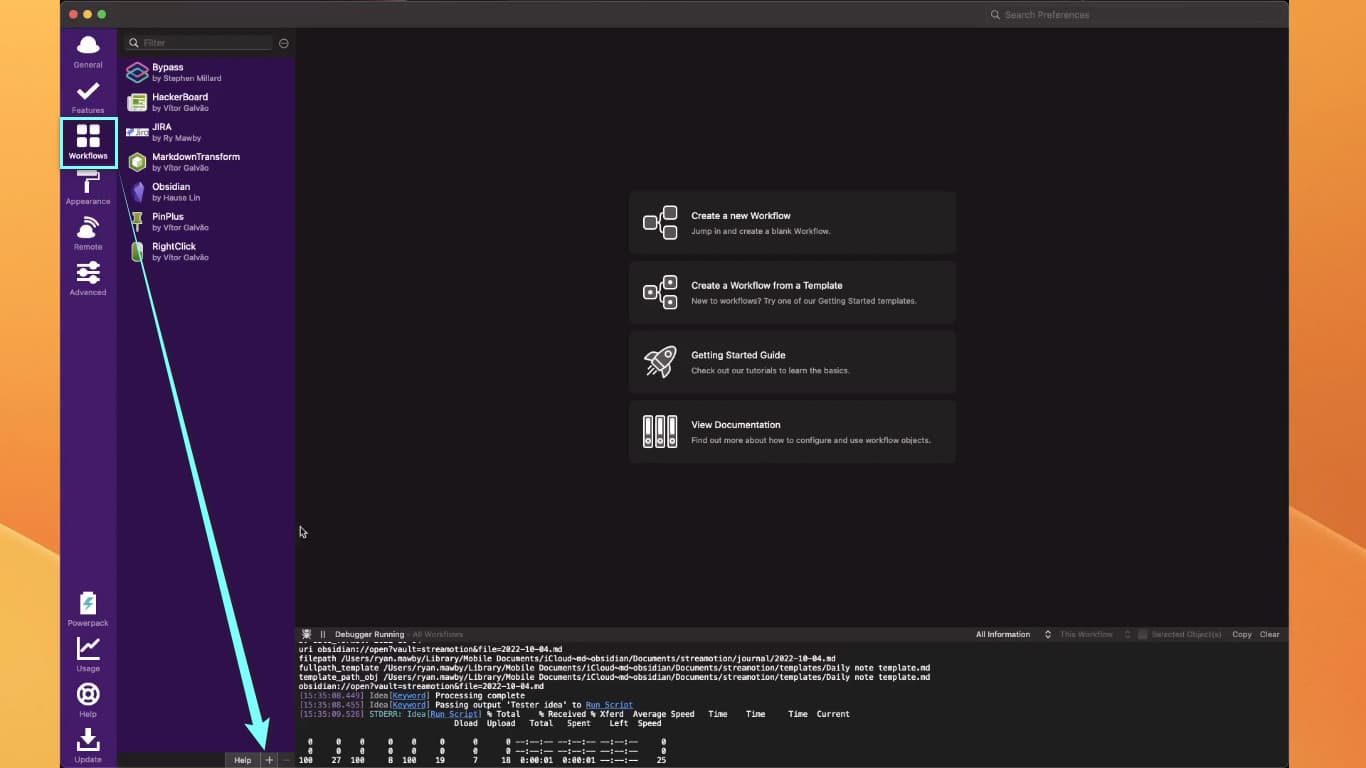The height and width of the screenshot is (768, 1366).
Task: Click Create a new Workflow card
Action: click(792, 223)
